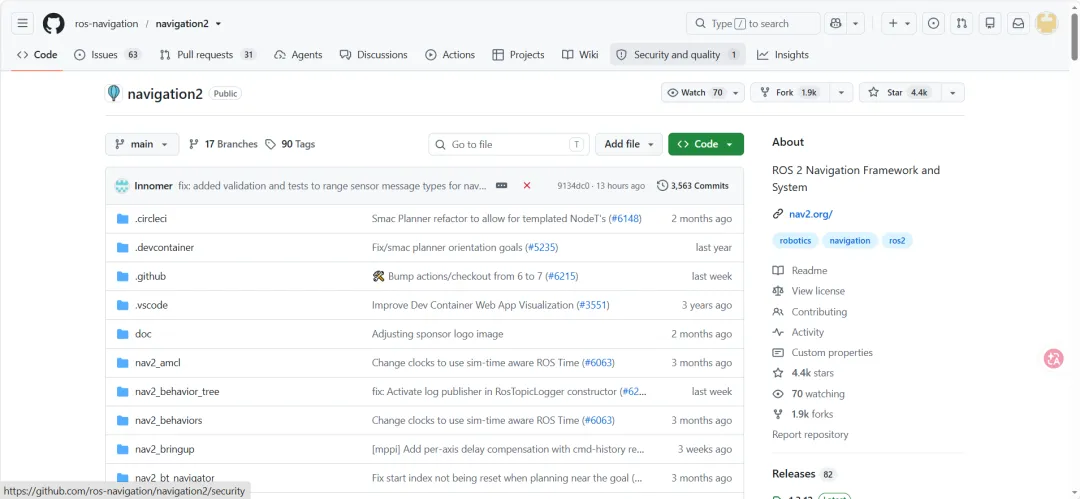Filter by robotics topic tag
The image size is (1080, 499).
pyautogui.click(x=796, y=241)
